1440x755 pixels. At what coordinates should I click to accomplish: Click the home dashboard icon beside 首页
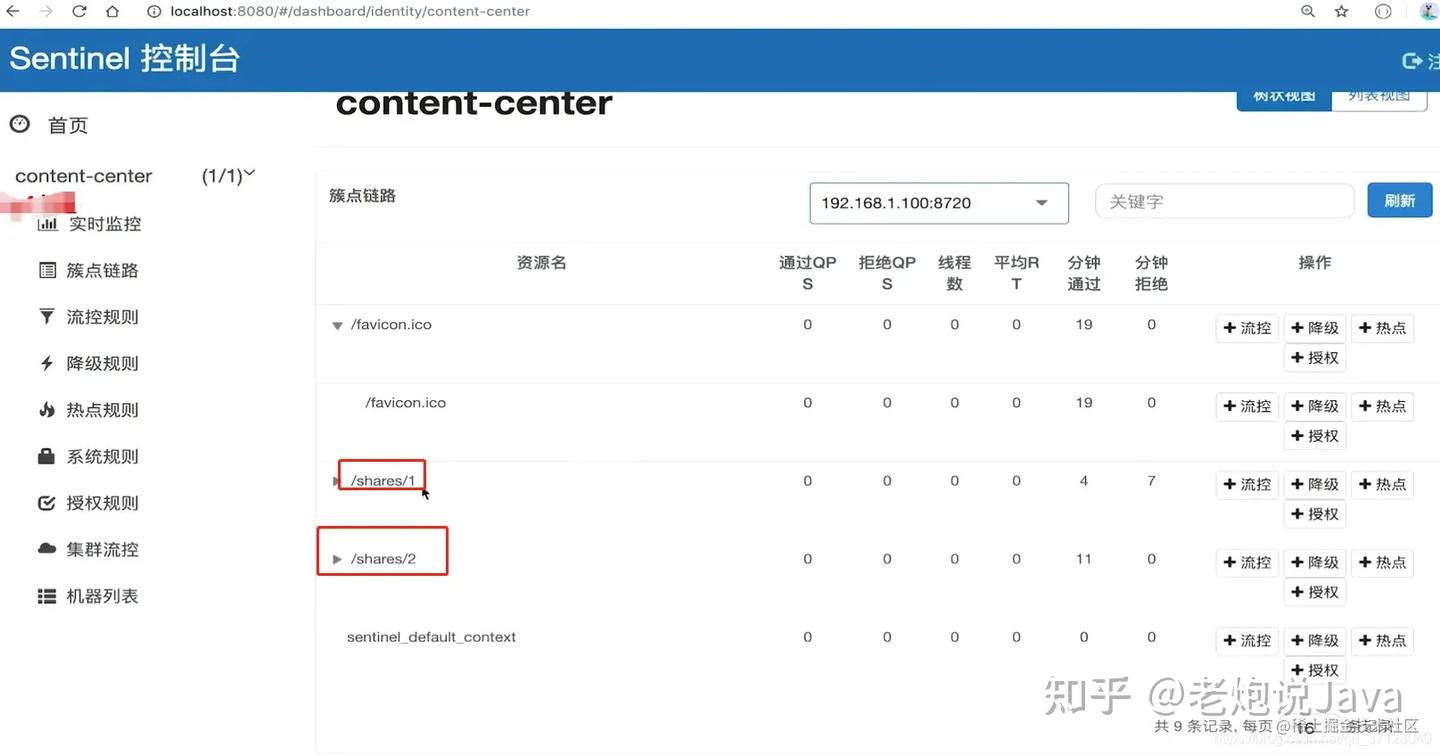click(x=20, y=124)
